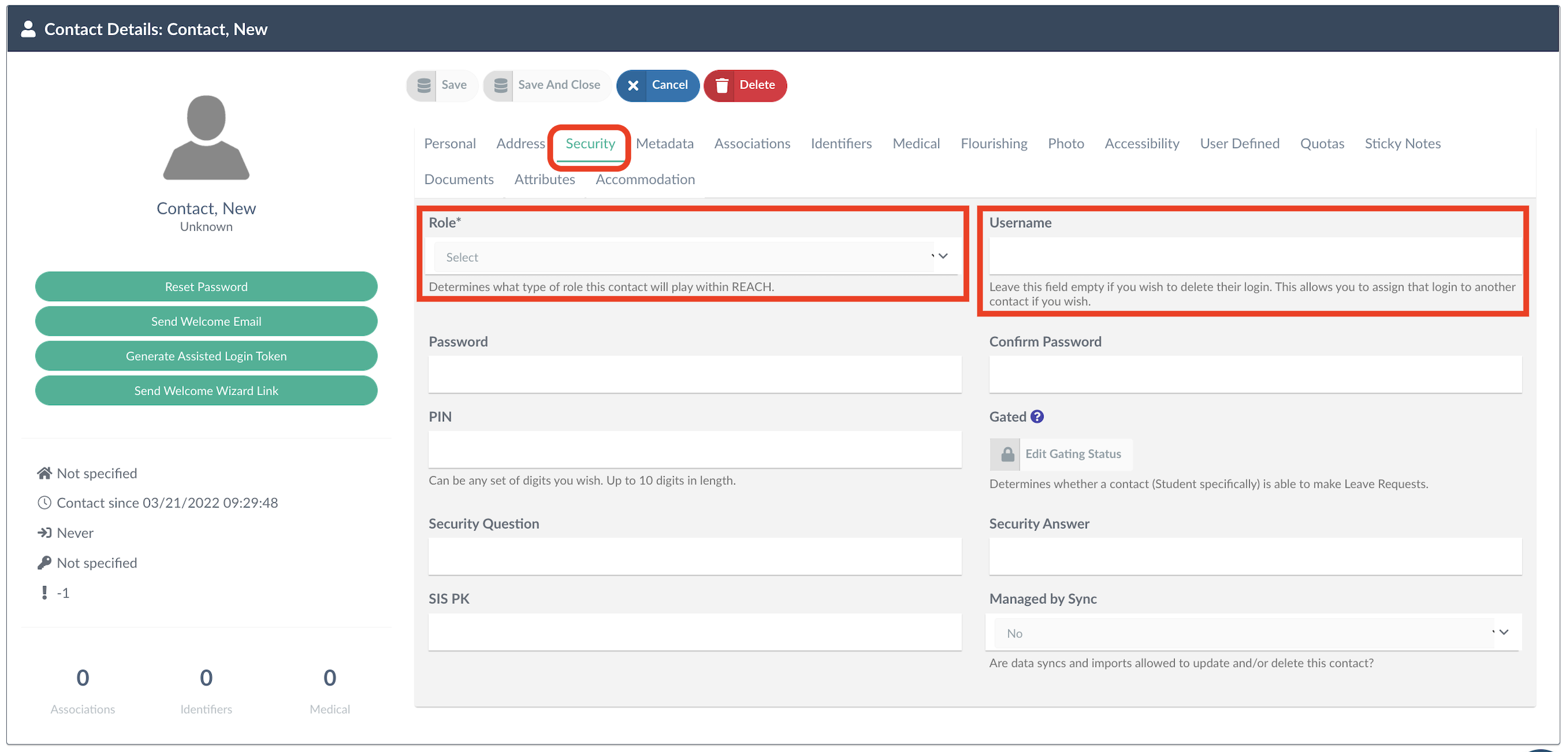Click the home icon beside Not specified
Screen dimensions: 1568x752
(44, 473)
